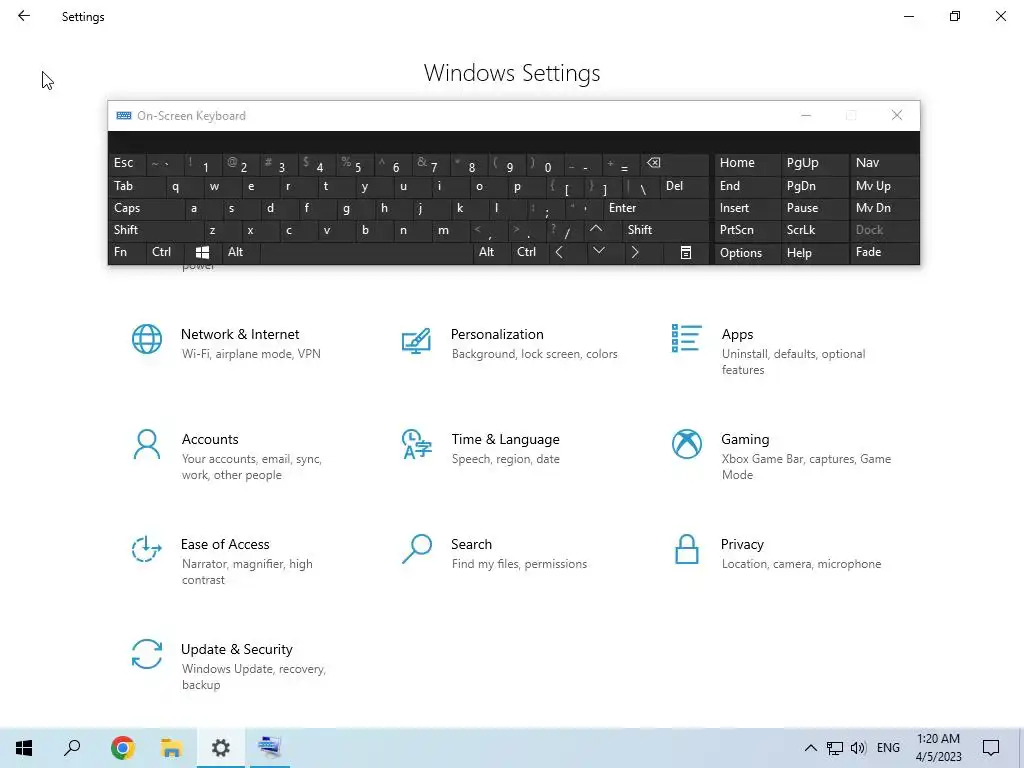The image size is (1024, 768).
Task: Open the Privacy settings link
Action: pos(742,544)
